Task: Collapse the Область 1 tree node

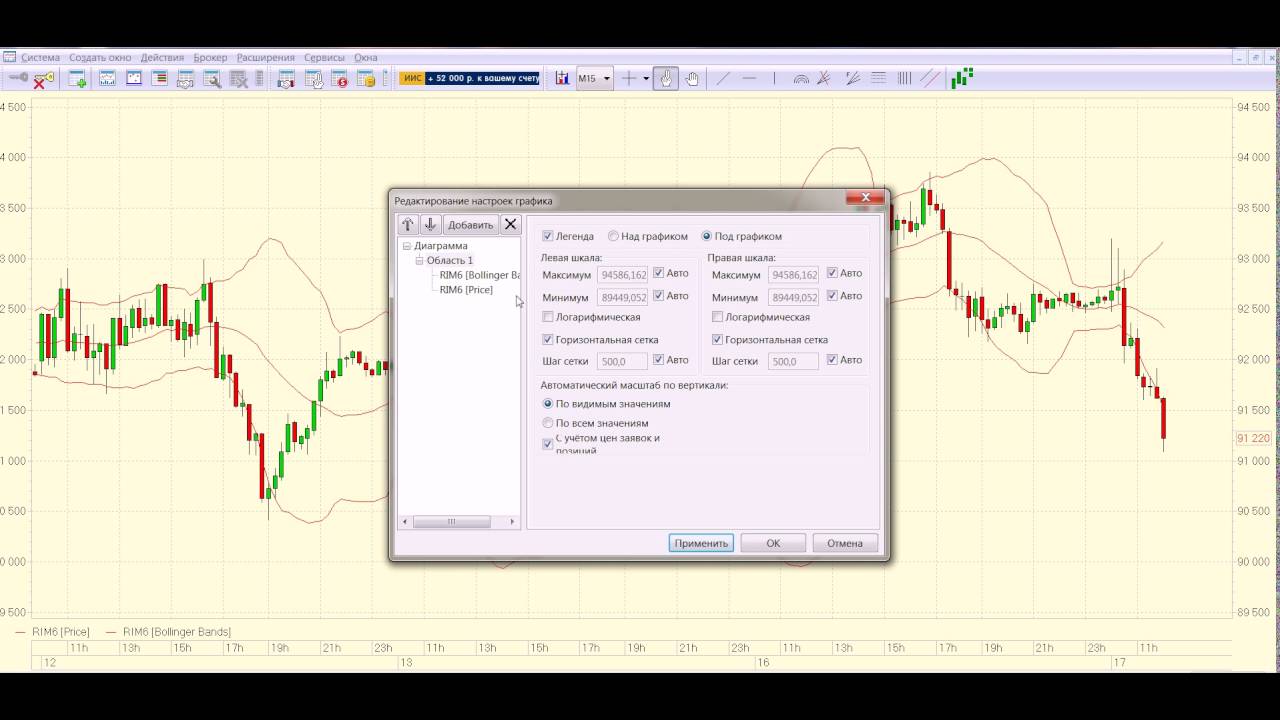Action: 420,260
